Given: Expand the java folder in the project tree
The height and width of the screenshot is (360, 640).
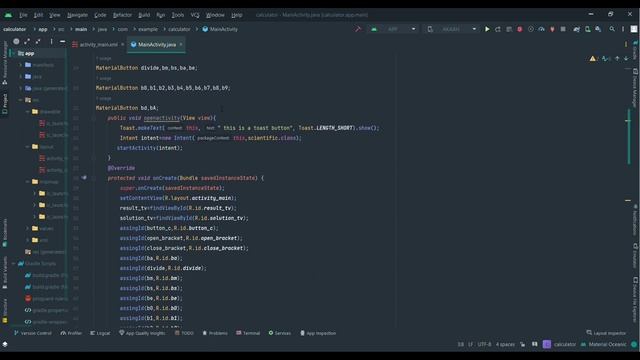Looking at the screenshot, I should (21, 76).
